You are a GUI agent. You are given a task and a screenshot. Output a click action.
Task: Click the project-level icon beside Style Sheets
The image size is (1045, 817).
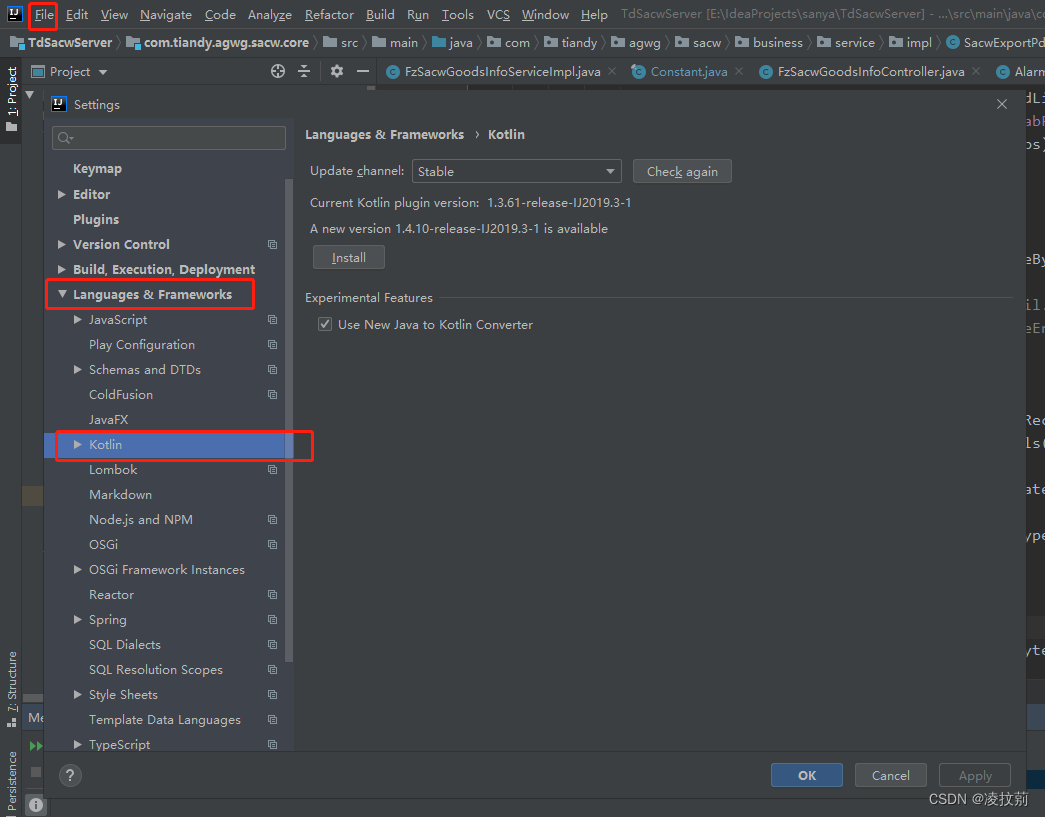(x=273, y=694)
